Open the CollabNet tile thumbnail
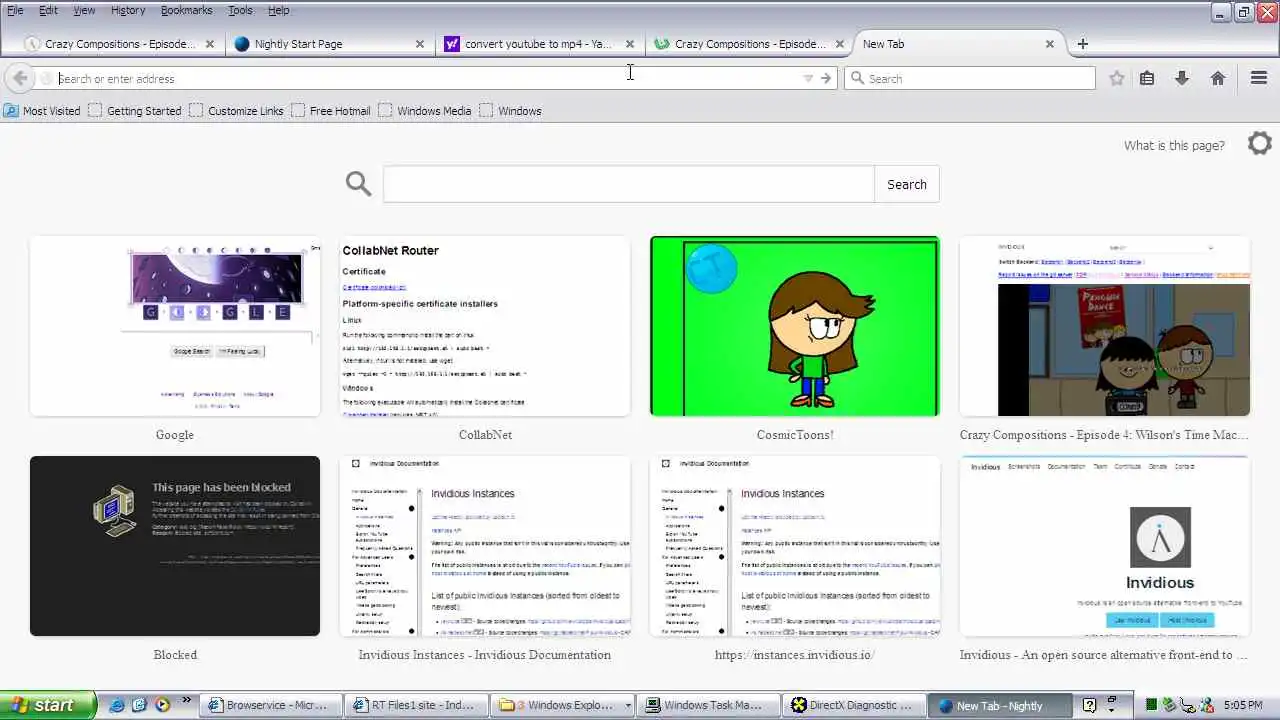The height and width of the screenshot is (720, 1280). pos(485,326)
